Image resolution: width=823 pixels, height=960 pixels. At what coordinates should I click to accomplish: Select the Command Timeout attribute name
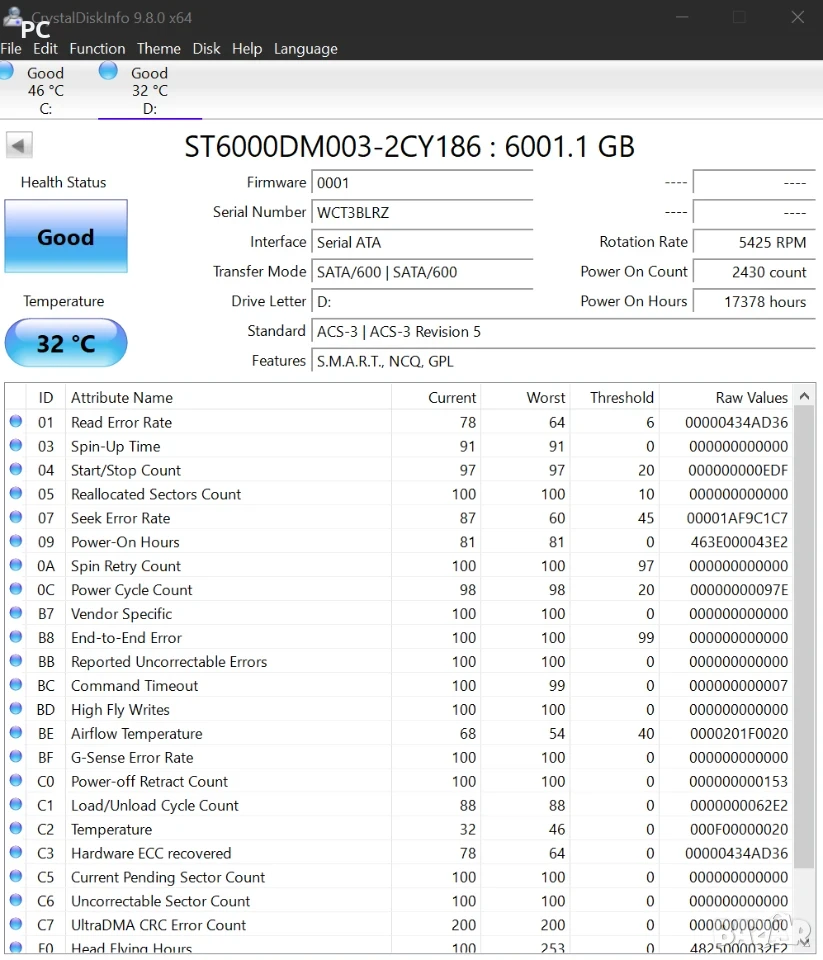(x=135, y=686)
